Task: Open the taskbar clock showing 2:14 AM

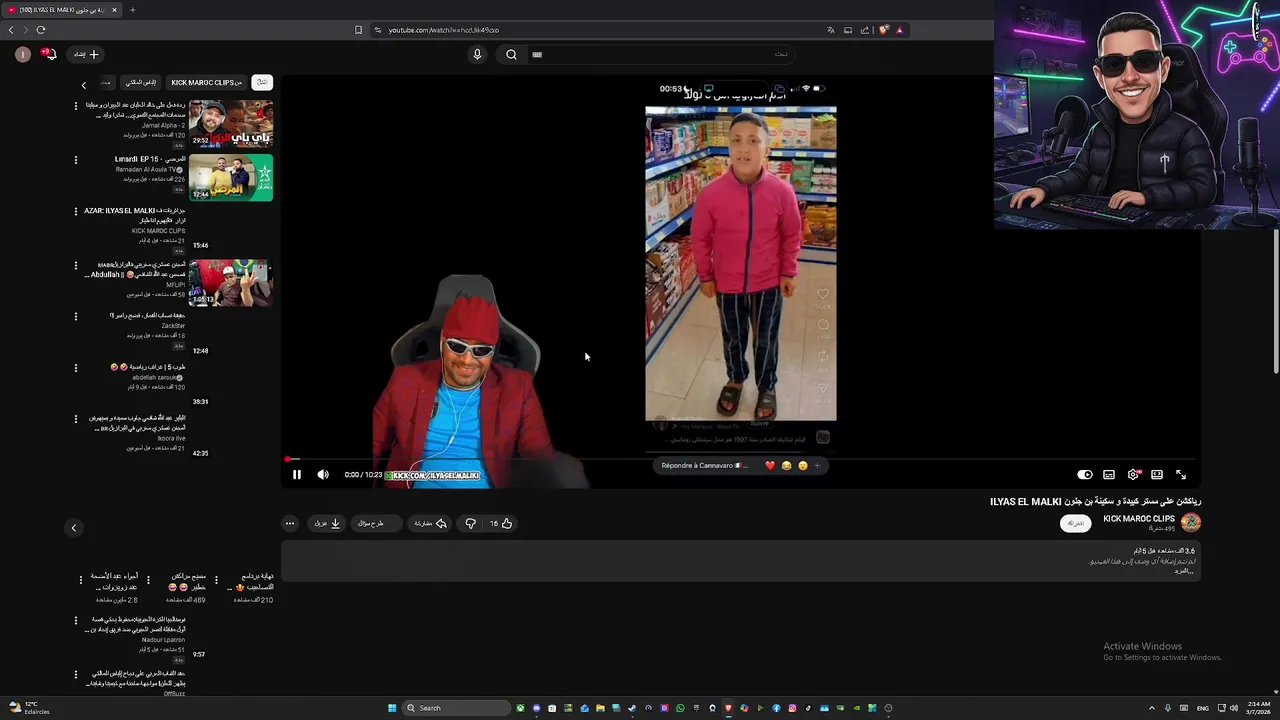Action: 1258,708
